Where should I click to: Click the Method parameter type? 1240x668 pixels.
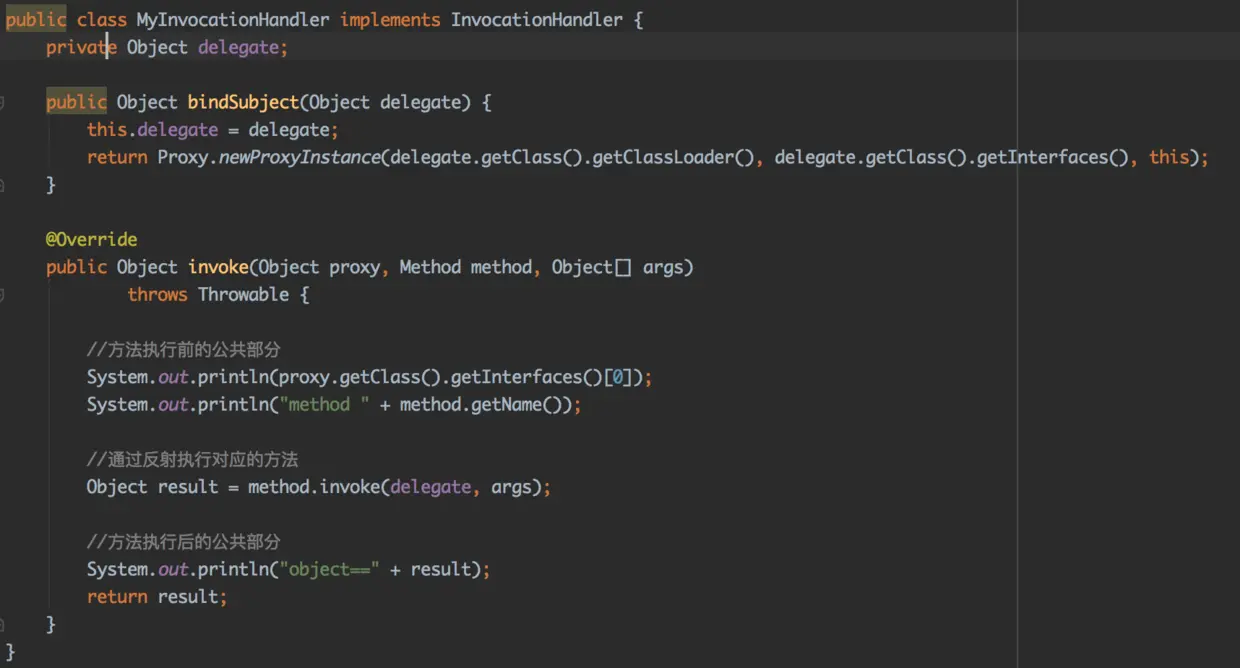430,267
